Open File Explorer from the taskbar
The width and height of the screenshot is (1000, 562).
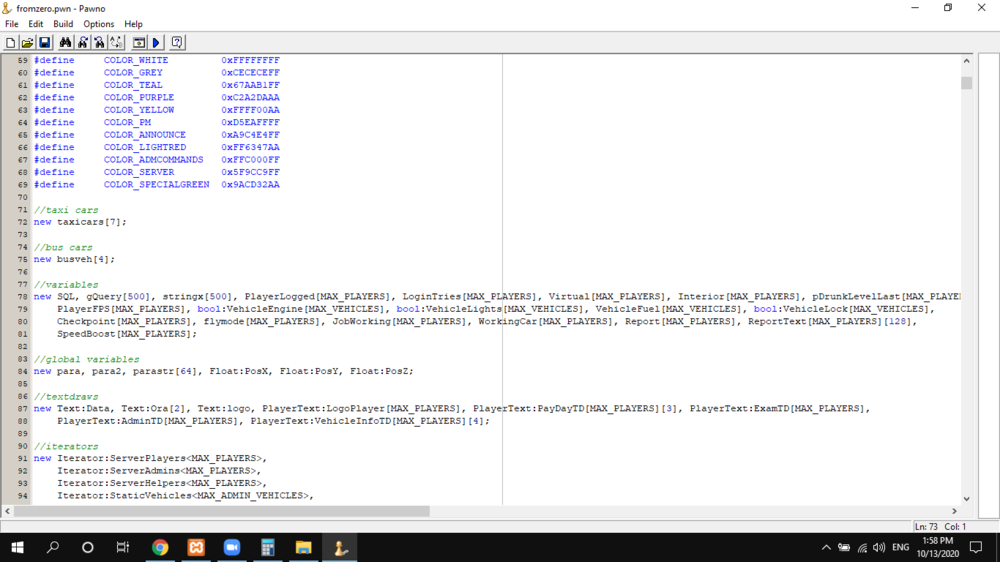[x=304, y=547]
